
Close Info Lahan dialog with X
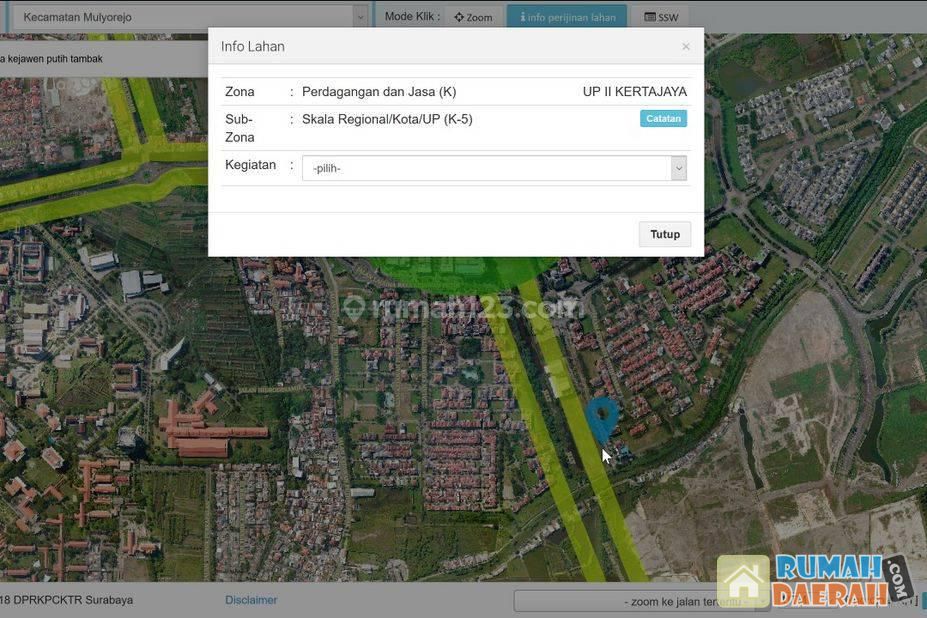tap(685, 46)
